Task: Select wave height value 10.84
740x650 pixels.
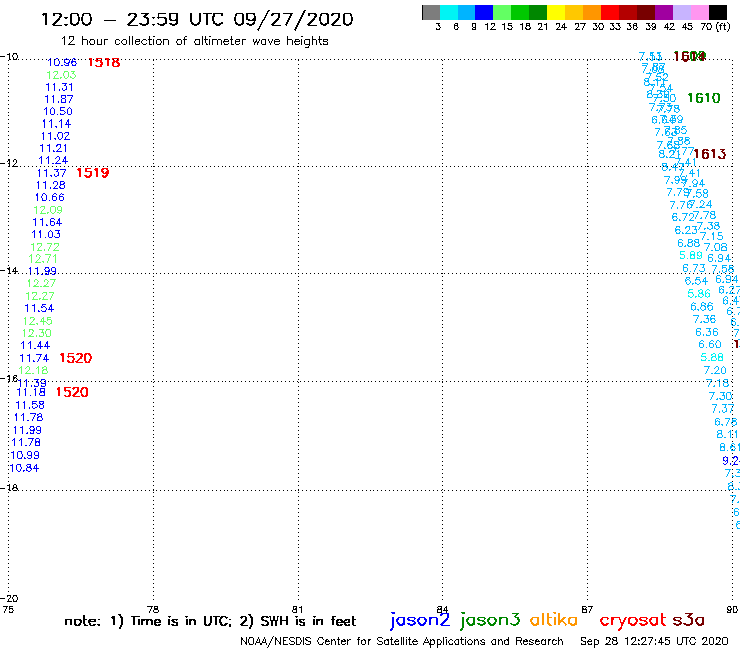Action: pos(24,468)
